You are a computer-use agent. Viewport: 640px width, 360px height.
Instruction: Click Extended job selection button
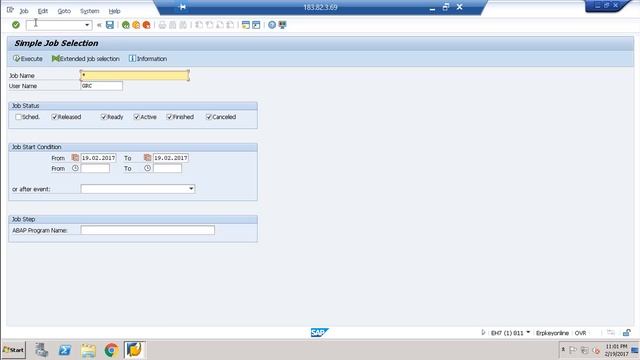(x=86, y=59)
